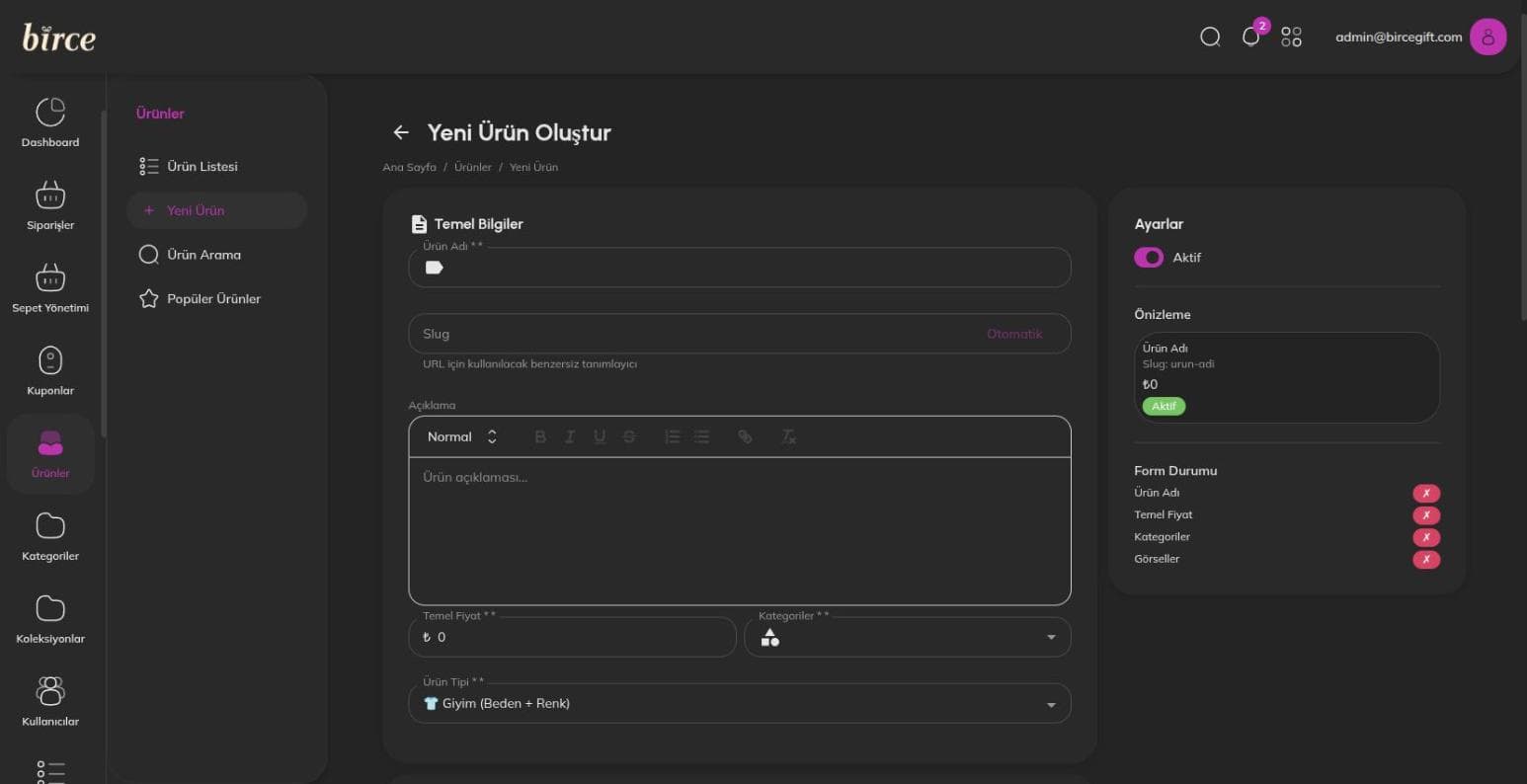Toggle underline formatting in description editor
This screenshot has height=784, width=1527.
coord(600,436)
